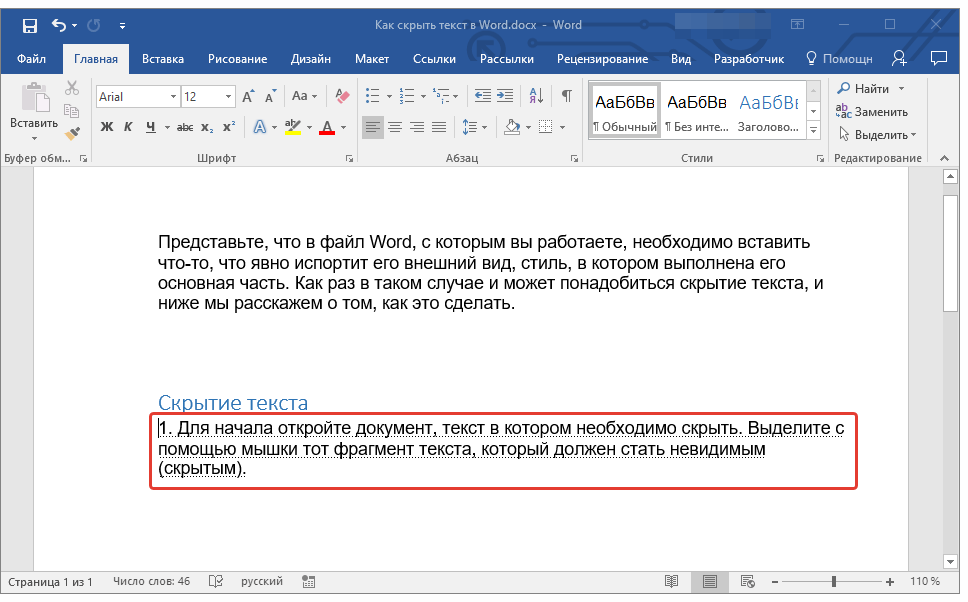Apply the Без интервала style

(696, 110)
